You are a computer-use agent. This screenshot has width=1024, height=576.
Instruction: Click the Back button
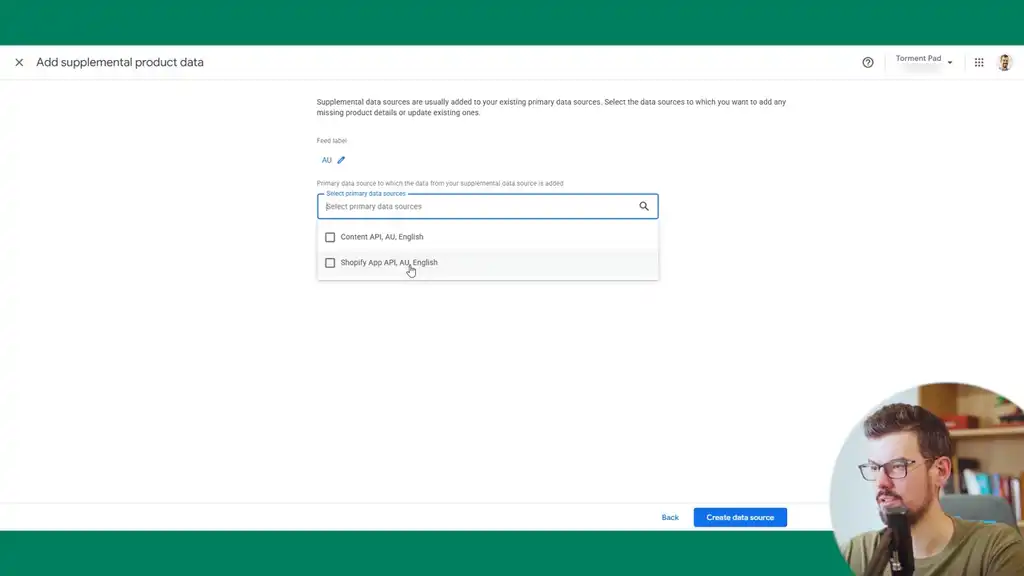(x=669, y=517)
